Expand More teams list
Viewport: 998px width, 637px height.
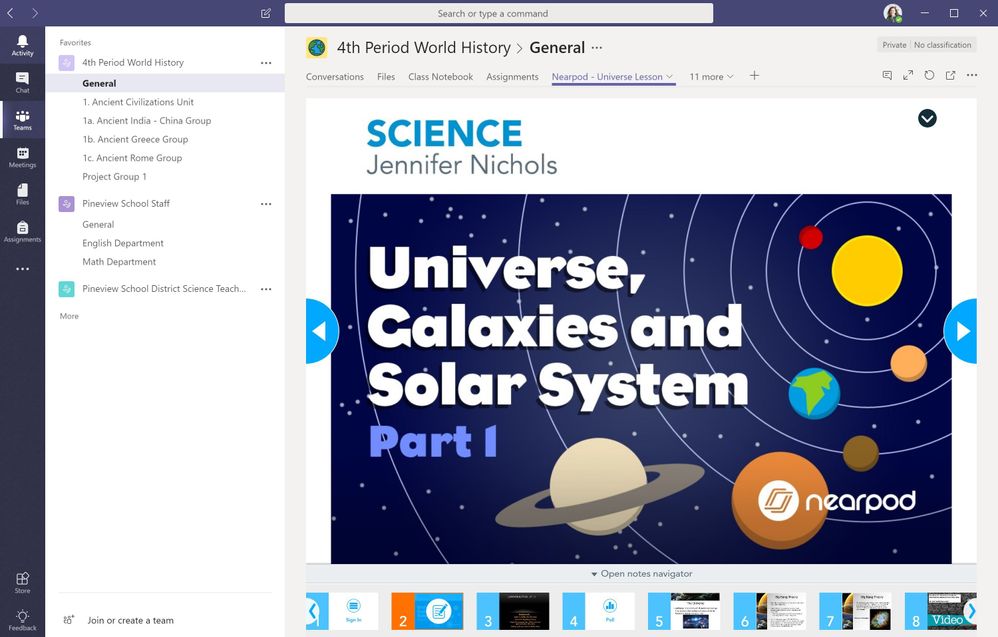point(69,316)
